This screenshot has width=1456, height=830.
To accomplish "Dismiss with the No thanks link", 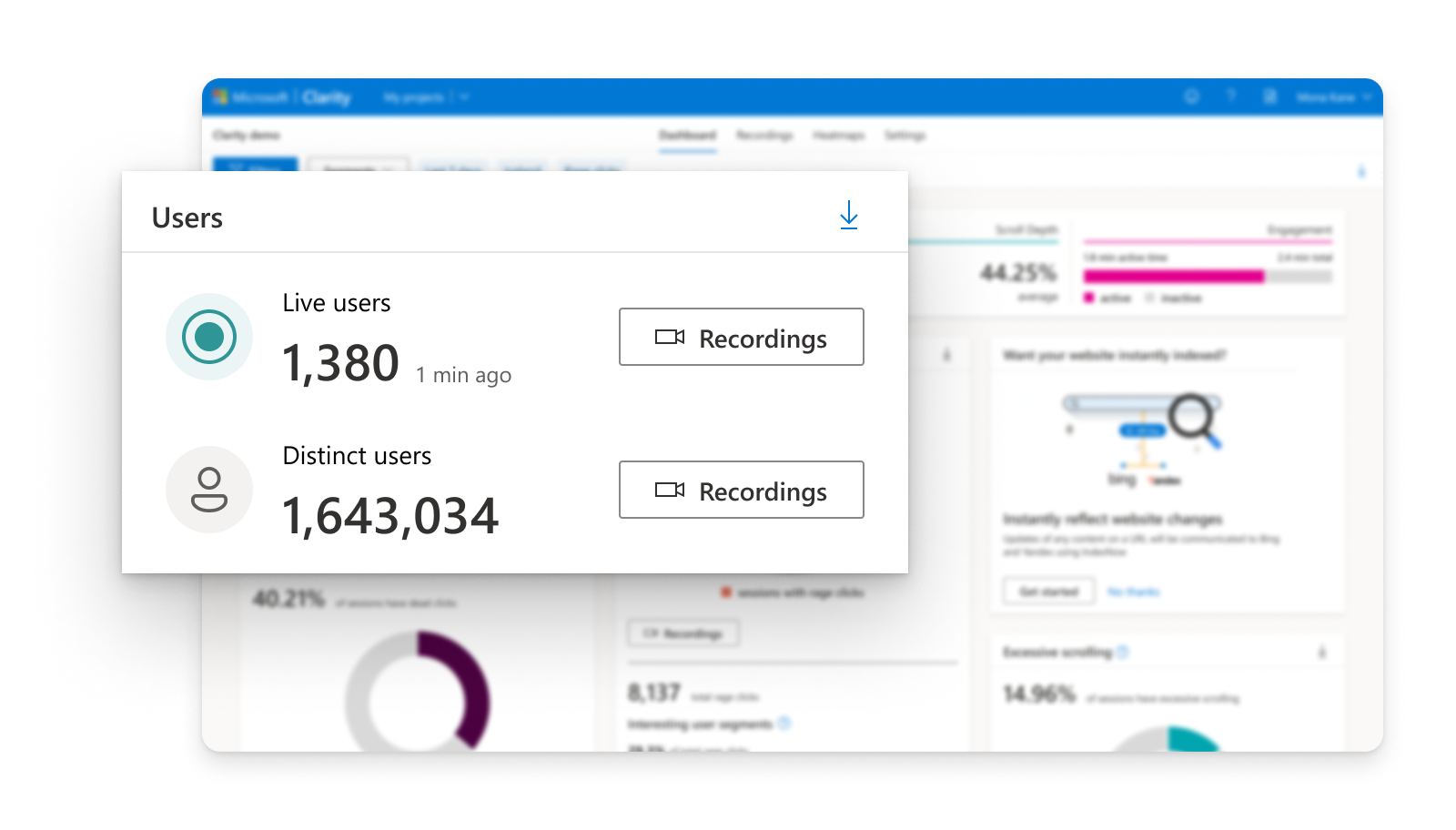I will [x=1133, y=592].
